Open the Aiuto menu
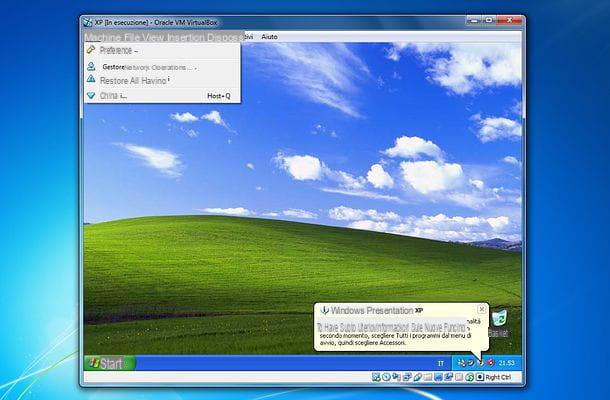Image resolution: width=610 pixels, height=400 pixels. click(269, 37)
